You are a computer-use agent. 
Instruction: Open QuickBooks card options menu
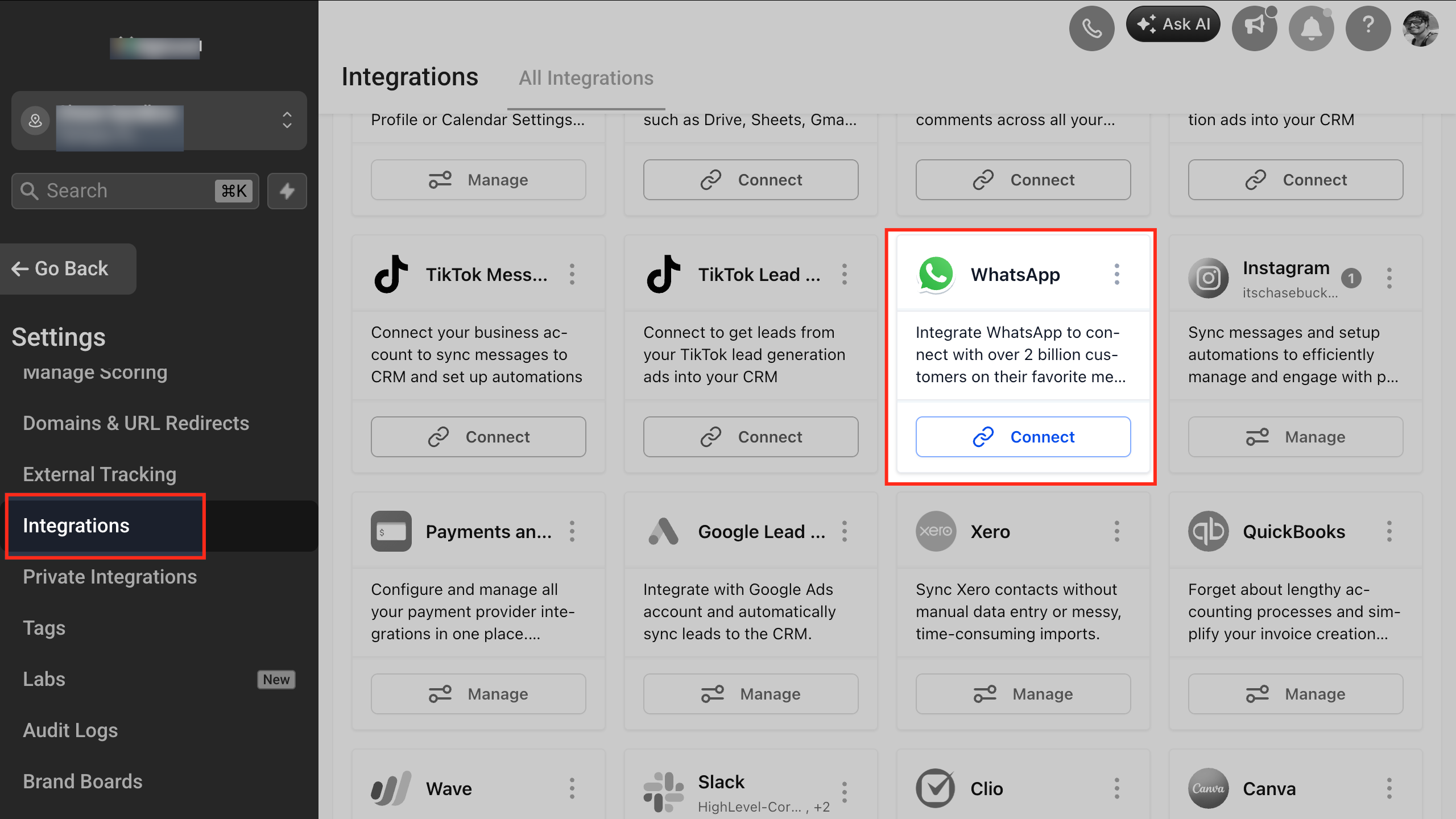[x=1389, y=531]
